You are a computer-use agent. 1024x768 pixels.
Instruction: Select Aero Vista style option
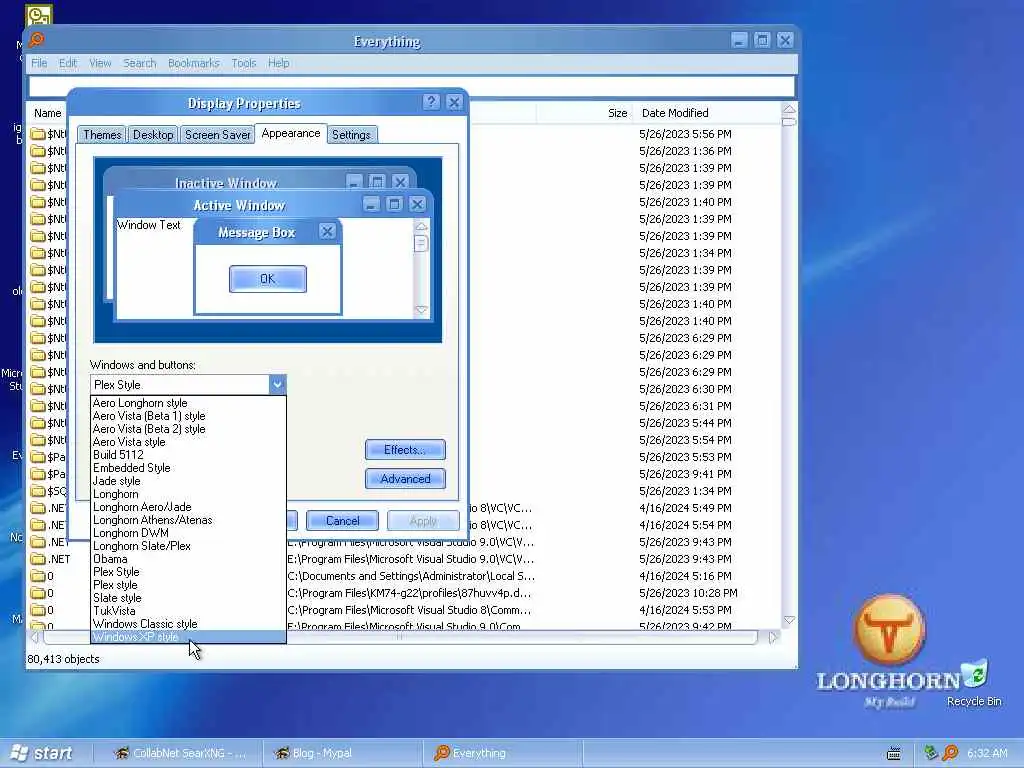[x=188, y=442]
